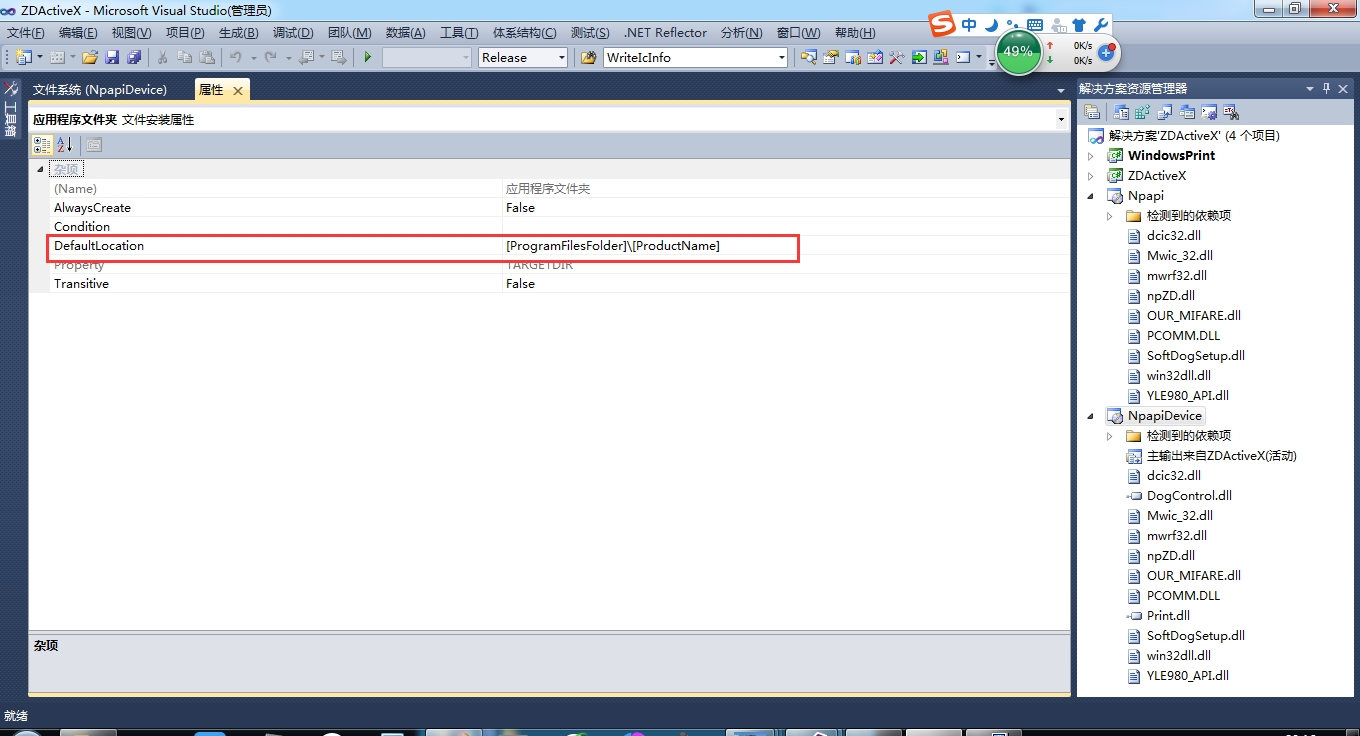This screenshot has width=1360, height=736.
Task: Switch property grid to Categorized view
Action: [42, 145]
